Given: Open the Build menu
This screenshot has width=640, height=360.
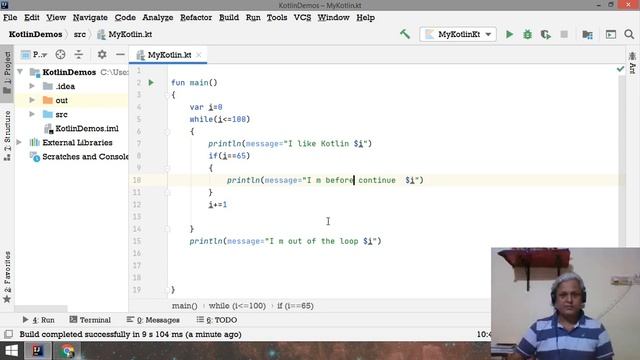Looking at the screenshot, I should point(229,18).
